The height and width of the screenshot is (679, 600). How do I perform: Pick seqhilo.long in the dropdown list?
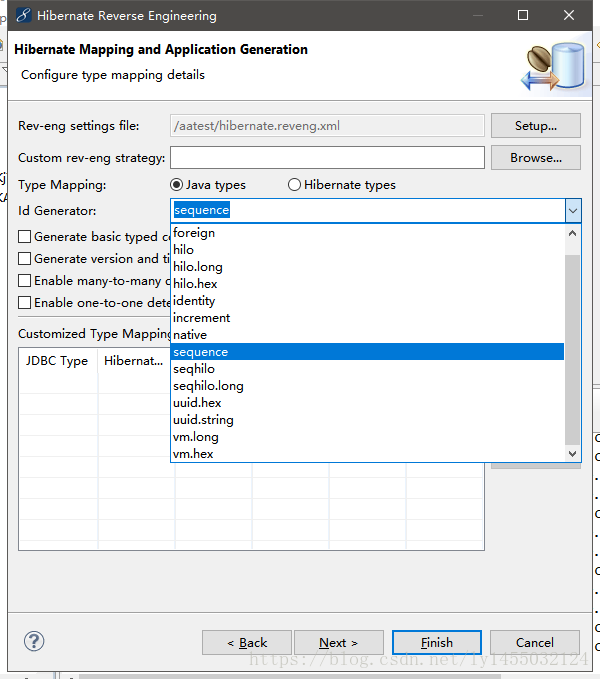(x=368, y=386)
